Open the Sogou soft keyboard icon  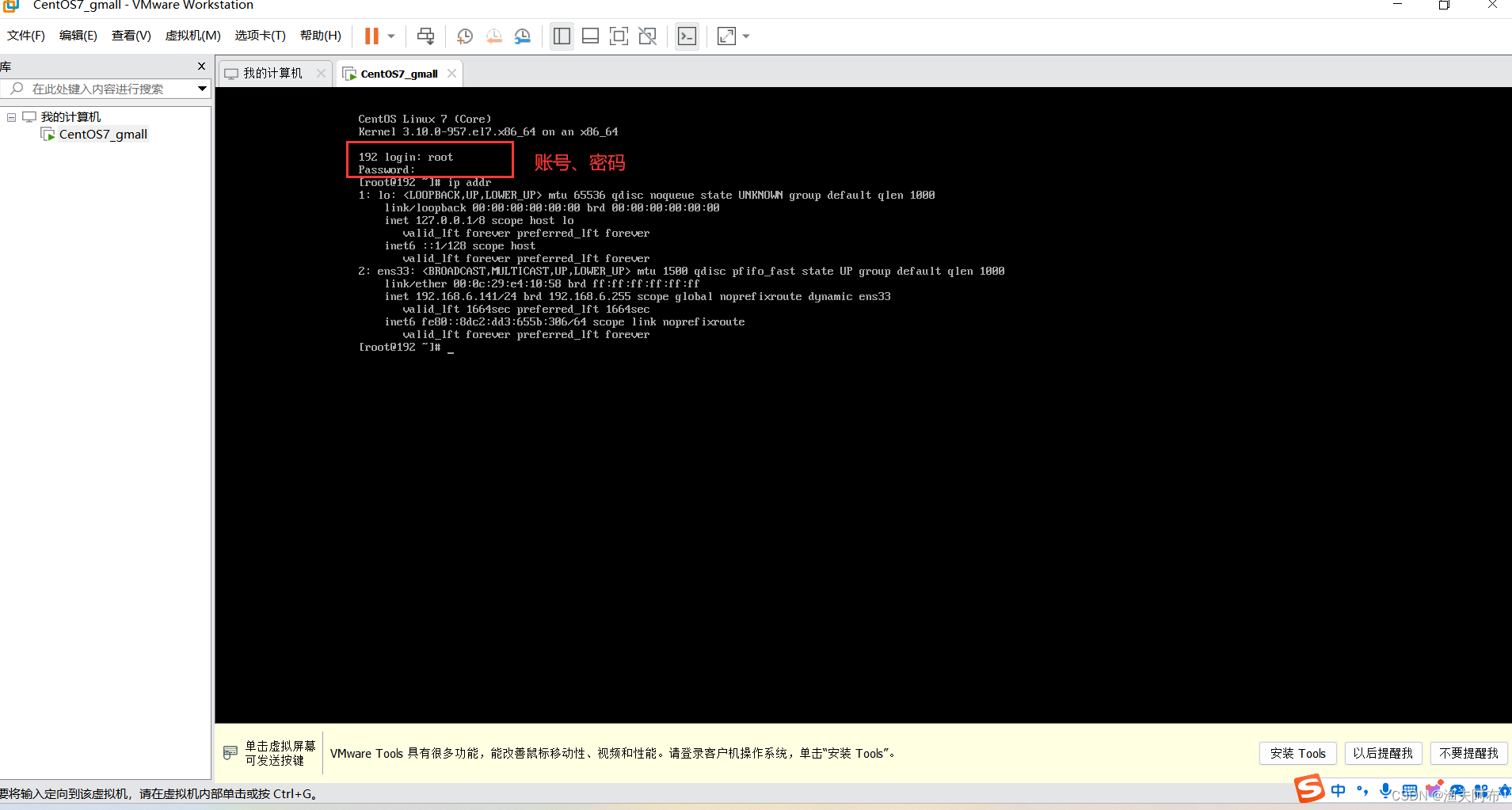[1409, 790]
